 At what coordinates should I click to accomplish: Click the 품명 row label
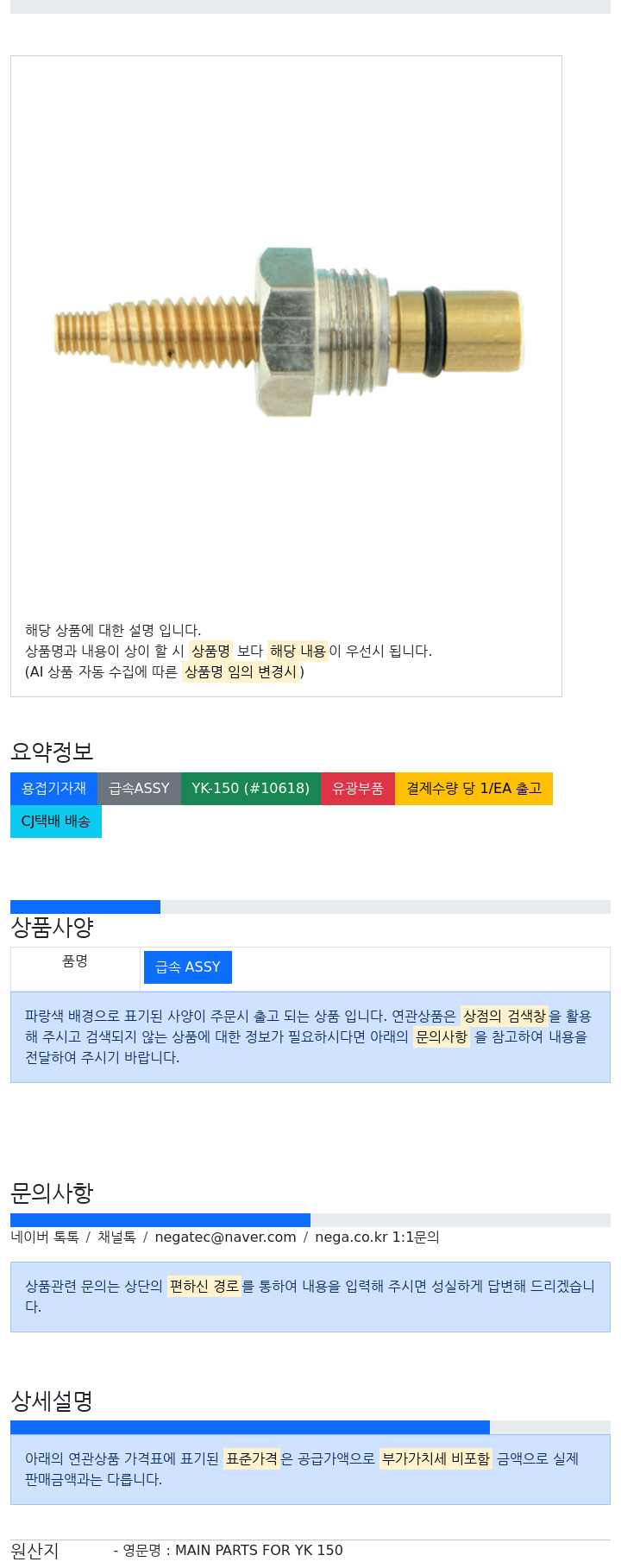[x=75, y=961]
